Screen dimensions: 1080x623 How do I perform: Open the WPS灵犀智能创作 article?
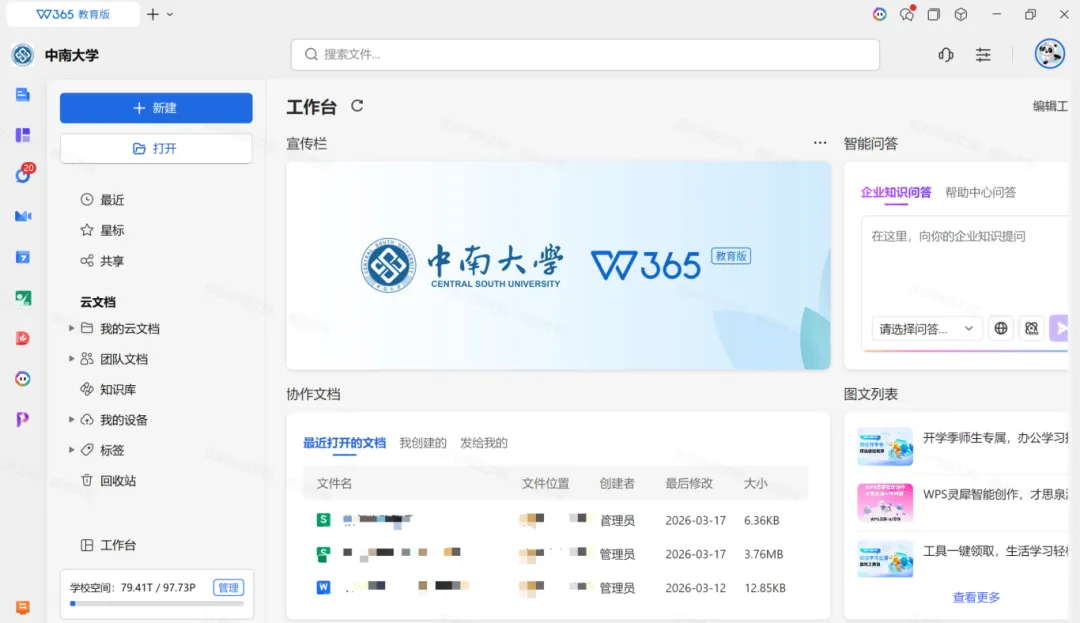point(963,503)
